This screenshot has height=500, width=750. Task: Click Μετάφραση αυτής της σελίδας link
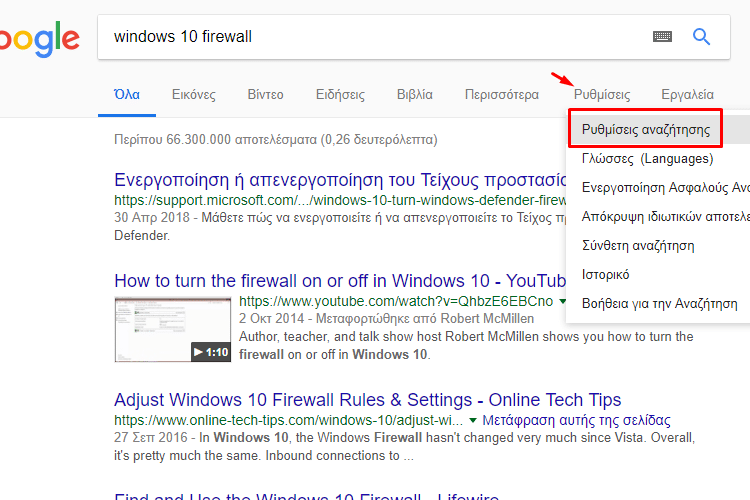click(x=576, y=420)
